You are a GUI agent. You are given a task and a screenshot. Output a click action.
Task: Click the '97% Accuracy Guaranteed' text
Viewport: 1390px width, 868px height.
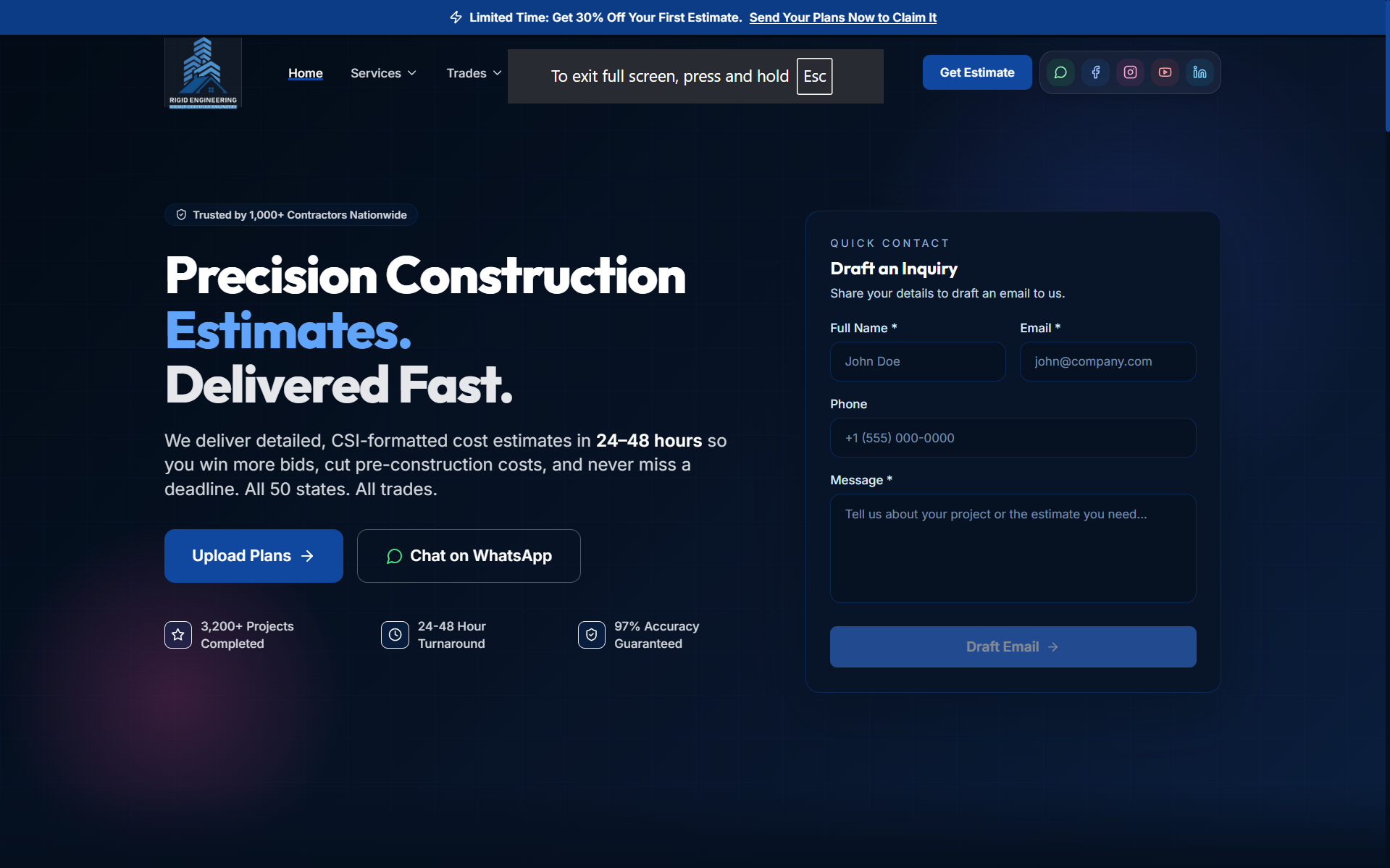pyautogui.click(x=657, y=635)
